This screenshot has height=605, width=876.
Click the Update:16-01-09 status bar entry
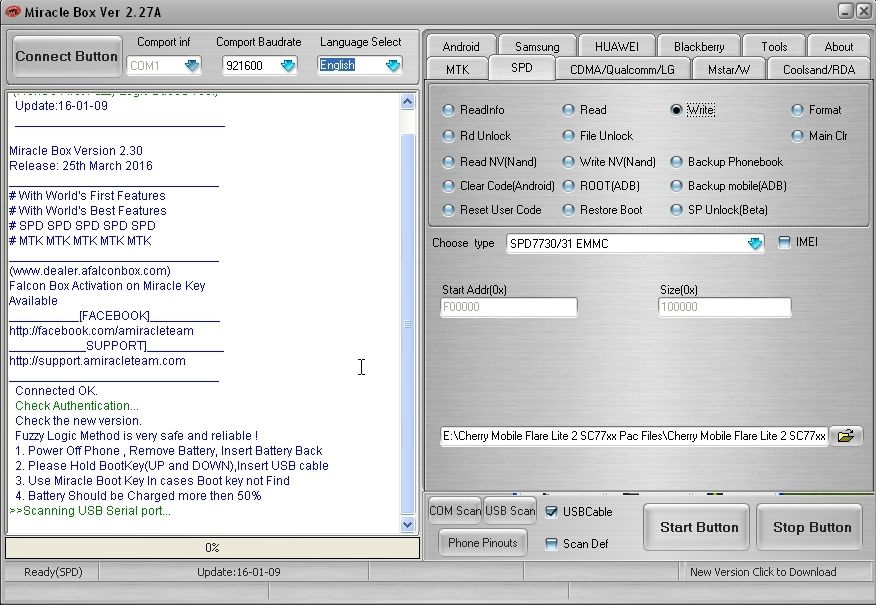coord(239,572)
